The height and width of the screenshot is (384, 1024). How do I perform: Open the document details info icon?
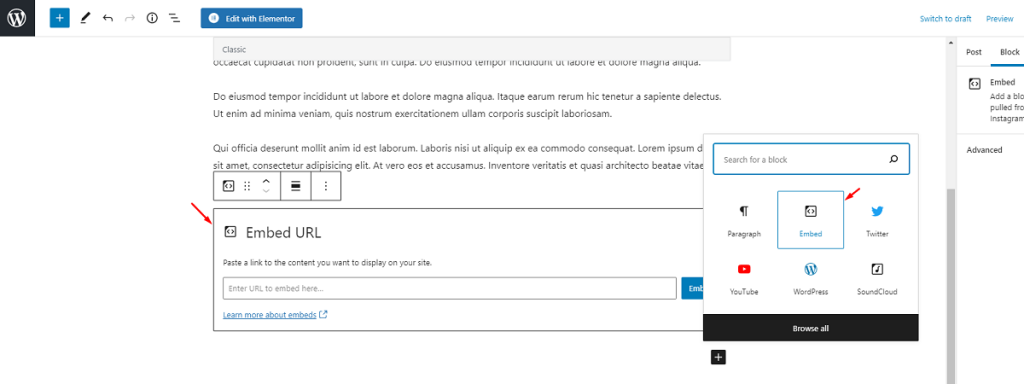(x=152, y=18)
